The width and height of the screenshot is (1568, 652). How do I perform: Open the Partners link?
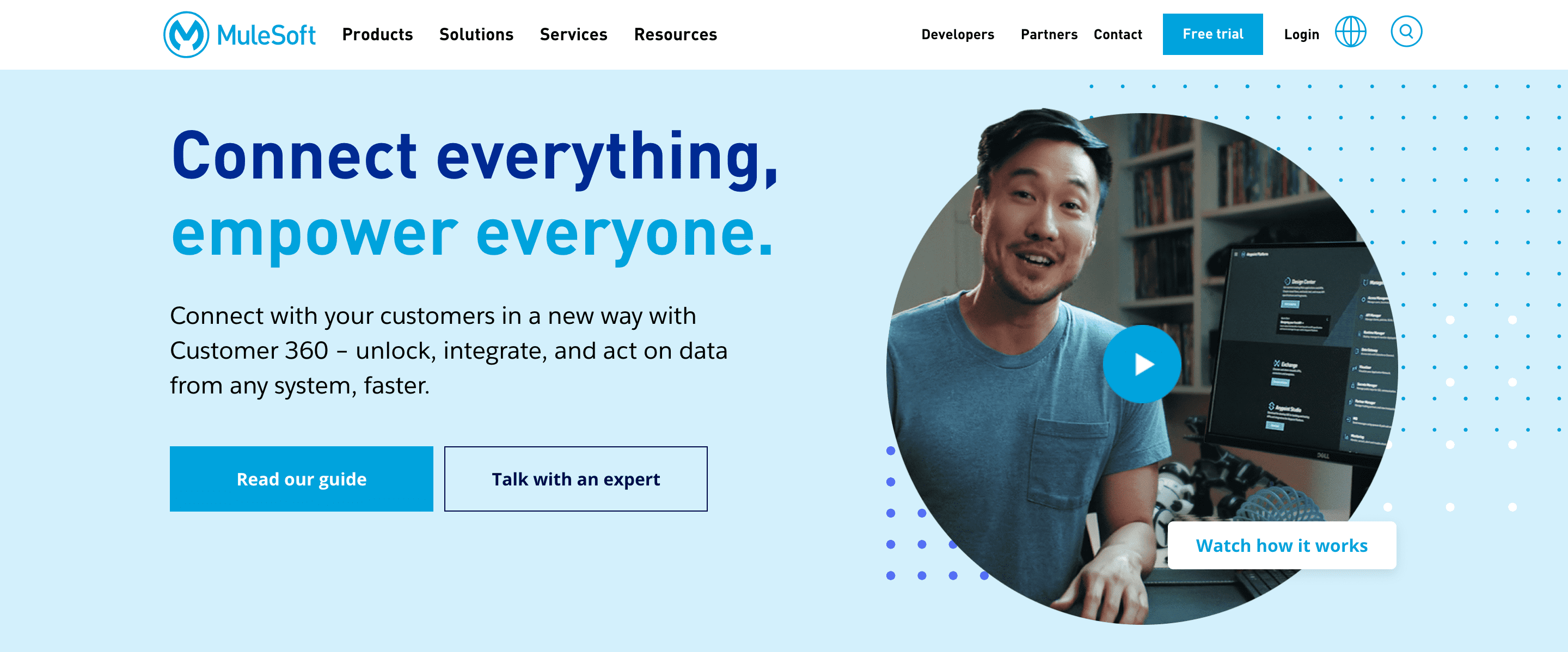1049,35
